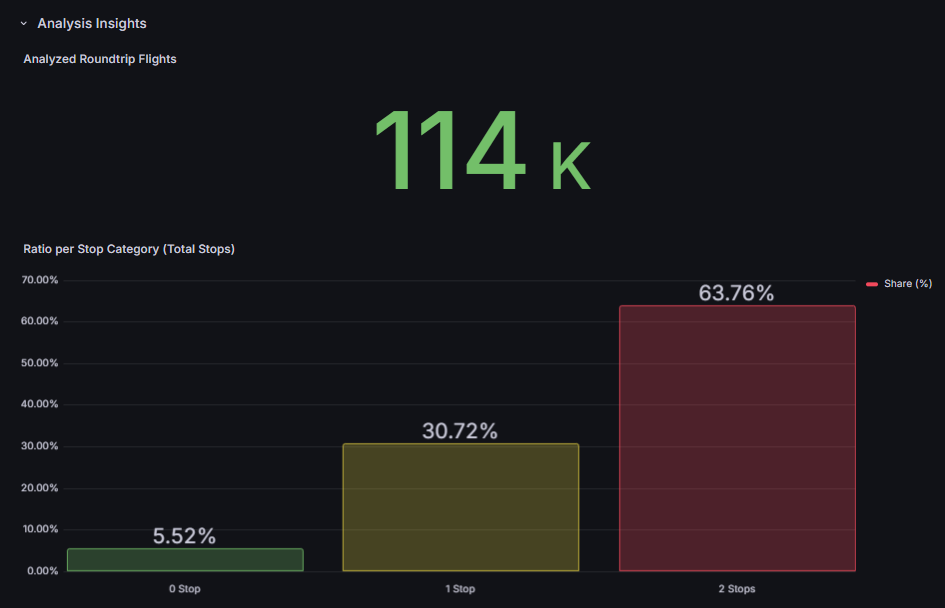The image size is (945, 608).
Task: Click the 0.00% y-axis tick label
Action: 42,571
